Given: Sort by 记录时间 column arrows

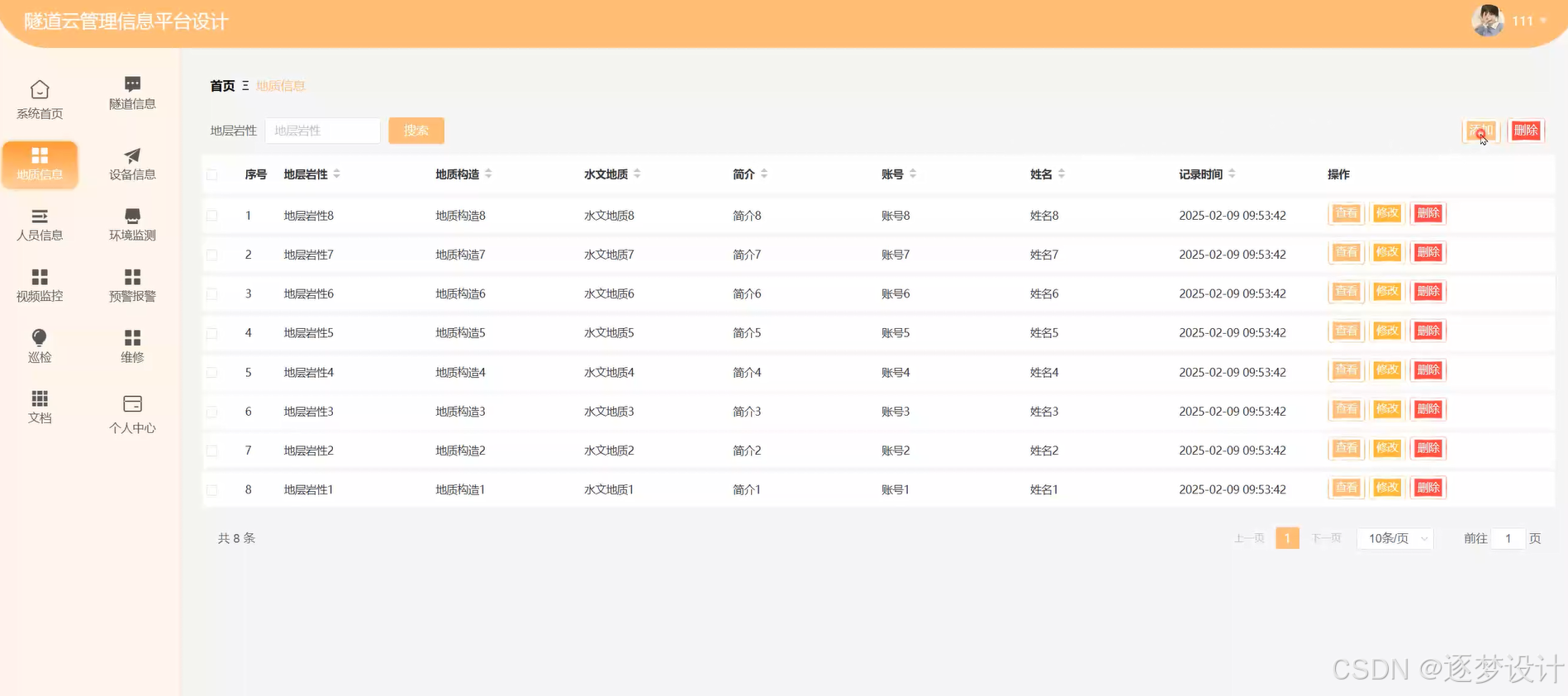Looking at the screenshot, I should point(1232,174).
